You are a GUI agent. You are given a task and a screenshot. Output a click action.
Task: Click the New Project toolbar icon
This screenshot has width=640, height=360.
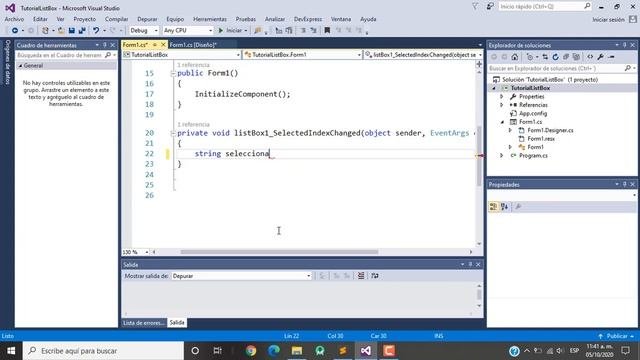click(x=45, y=31)
